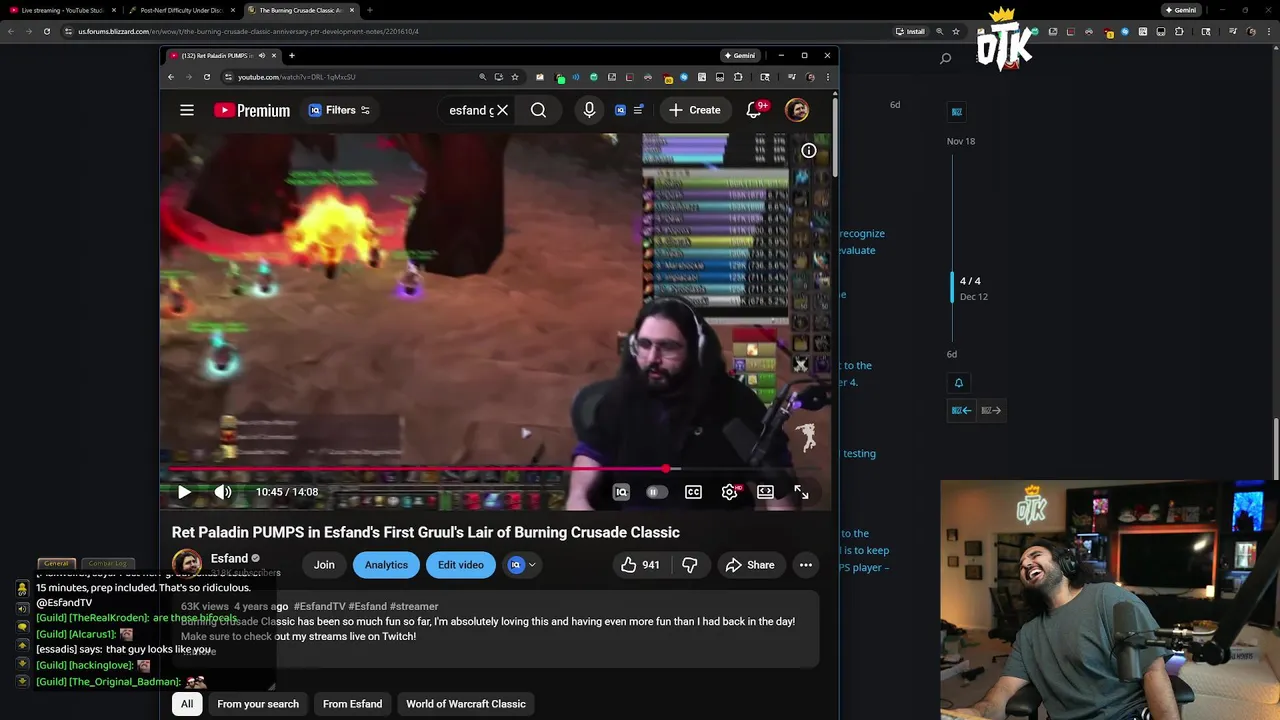
Task: Click the youtube.com address bar
Action: coord(350,77)
